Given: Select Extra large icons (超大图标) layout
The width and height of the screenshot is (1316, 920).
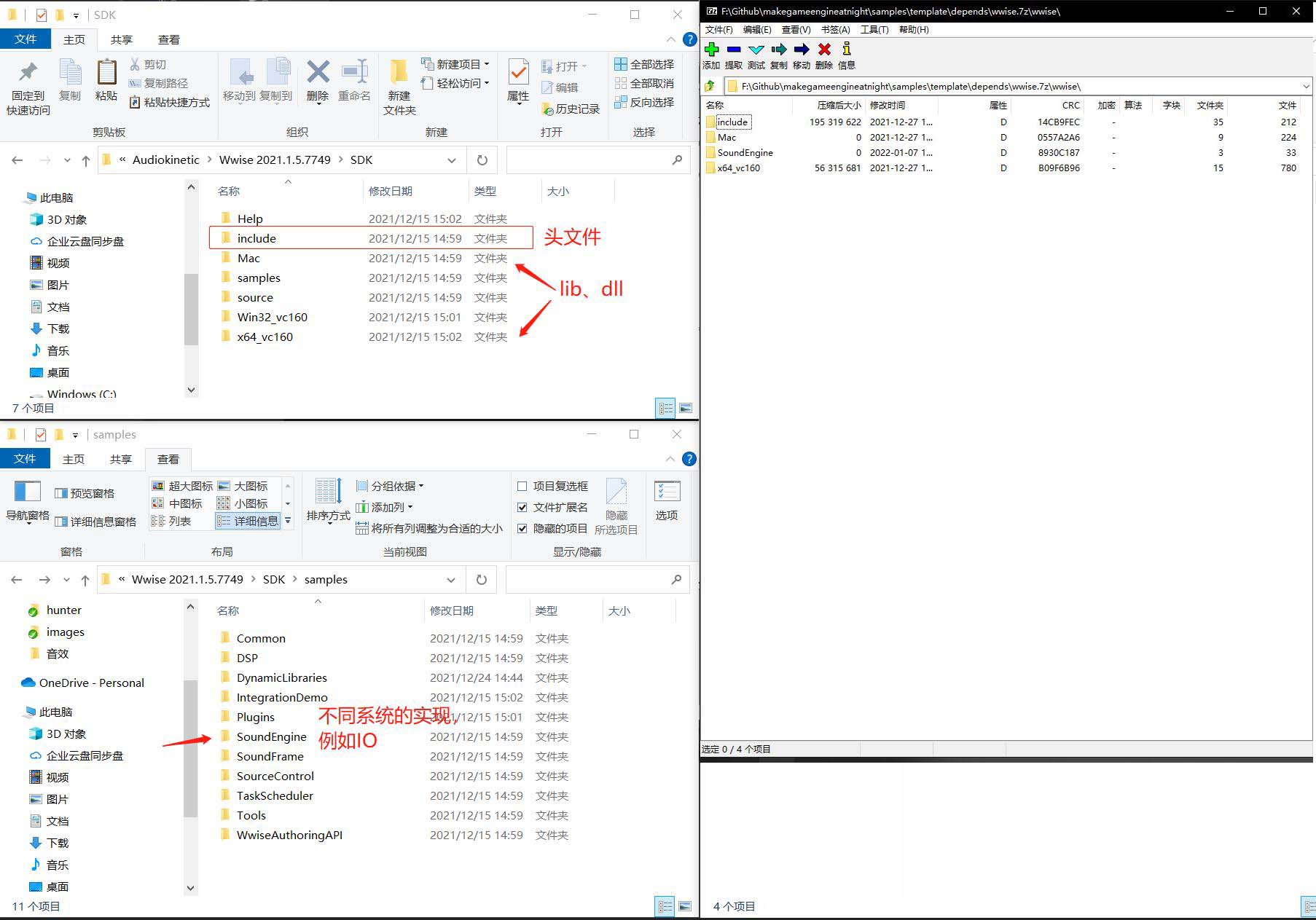Looking at the screenshot, I should 182,486.
